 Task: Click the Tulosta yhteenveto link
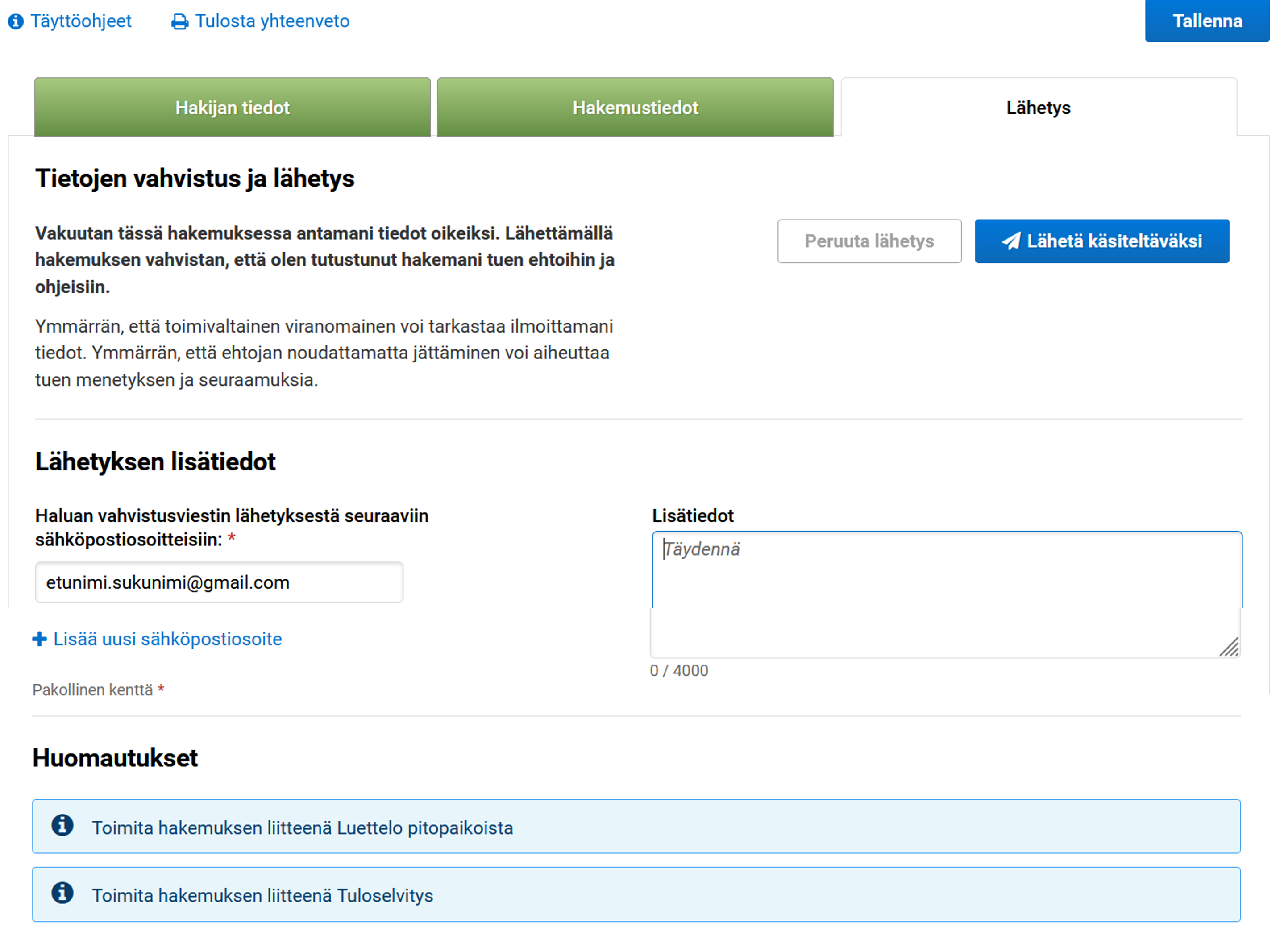point(272,21)
